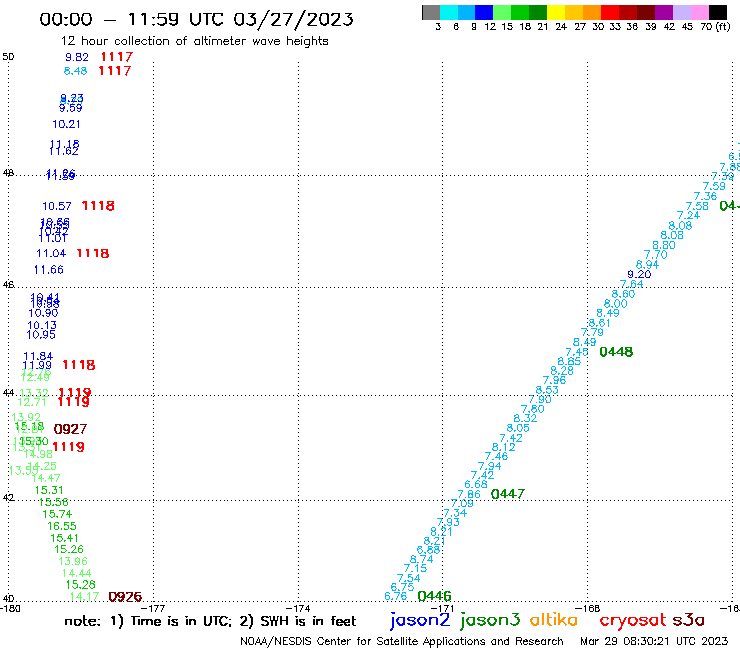Click the light green value 14.17
This screenshot has height=650, width=740.
[x=84, y=597]
